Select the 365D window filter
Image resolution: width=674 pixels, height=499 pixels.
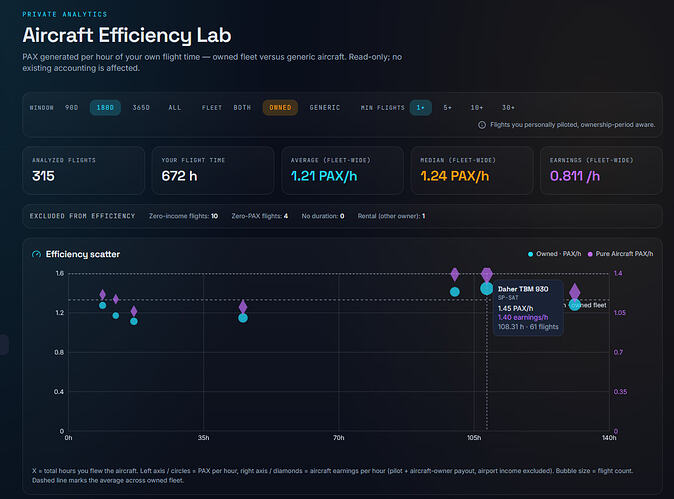point(141,107)
